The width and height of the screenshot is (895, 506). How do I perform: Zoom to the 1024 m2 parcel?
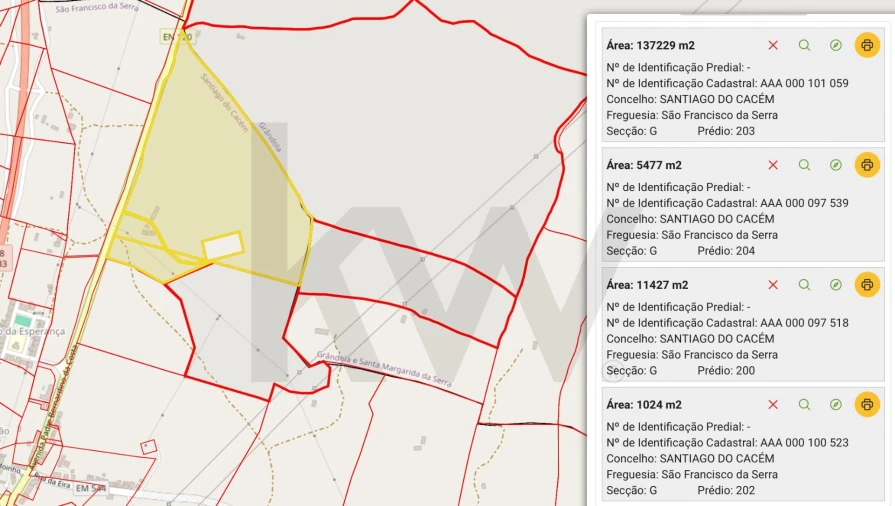[x=804, y=405]
